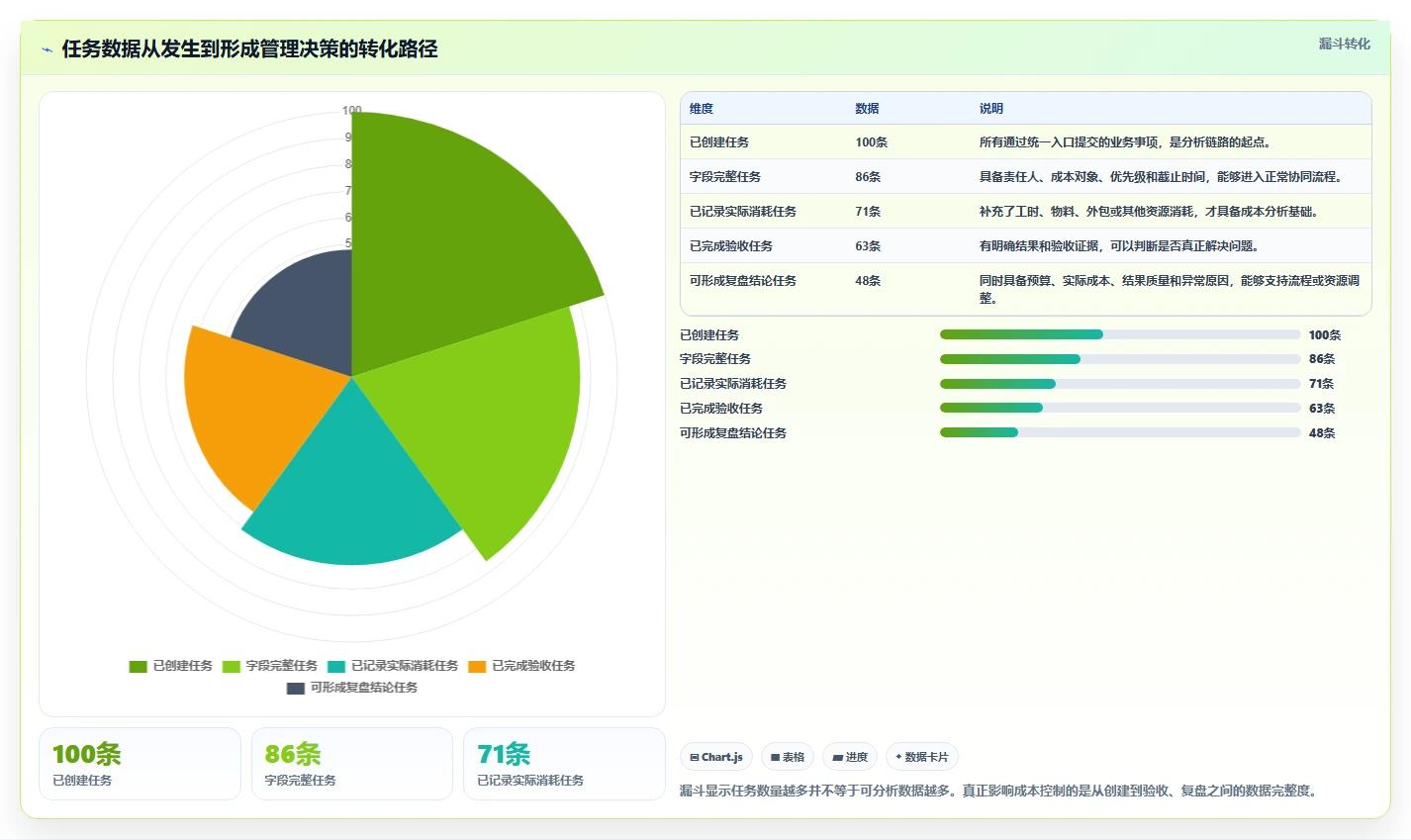Click the footer note starting 漏斗显示任务数量越多
The width and height of the screenshot is (1411, 840).
[999, 792]
